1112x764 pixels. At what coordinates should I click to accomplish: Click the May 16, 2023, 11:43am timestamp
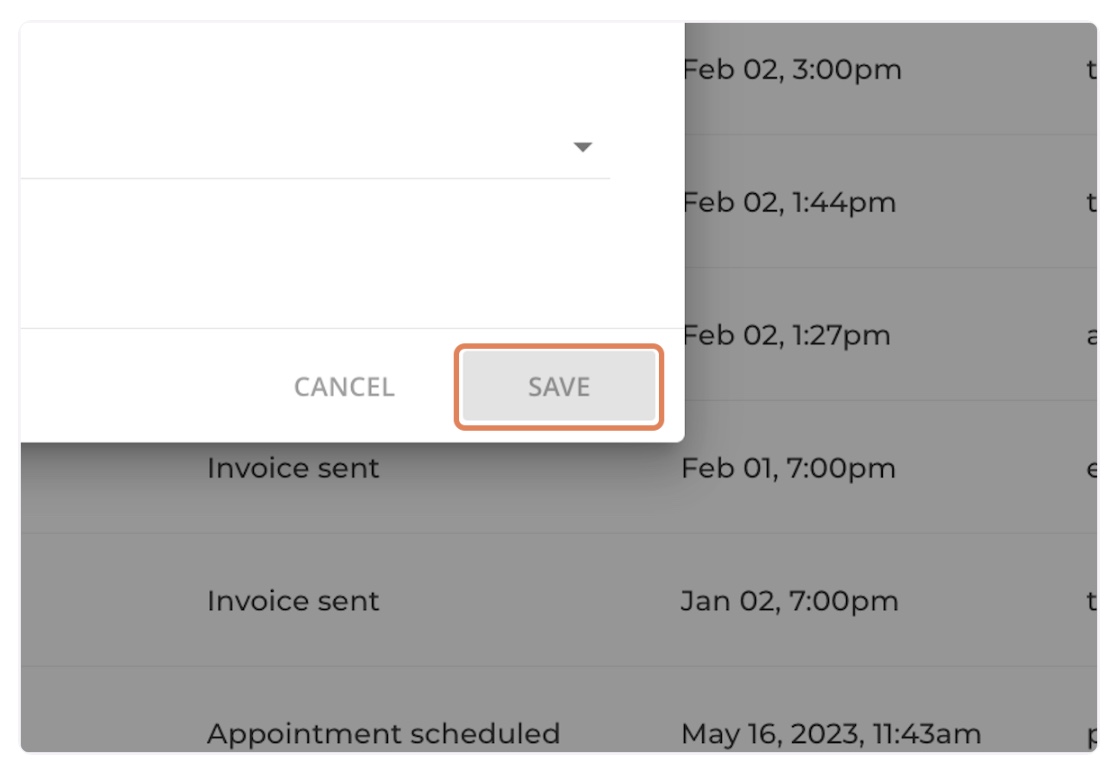tap(831, 733)
